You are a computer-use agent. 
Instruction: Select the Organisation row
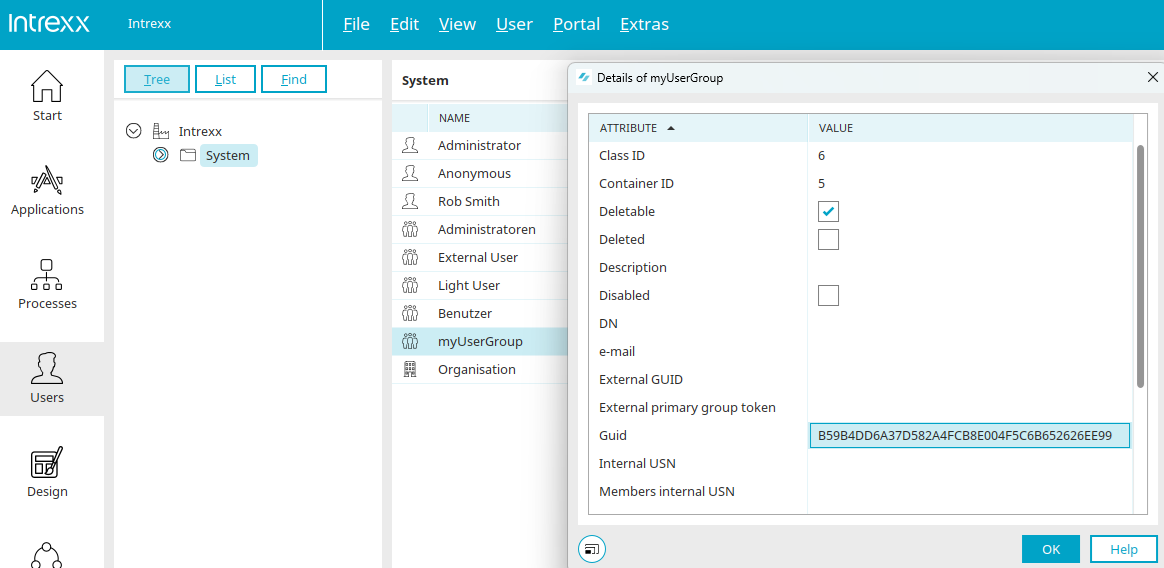point(480,369)
